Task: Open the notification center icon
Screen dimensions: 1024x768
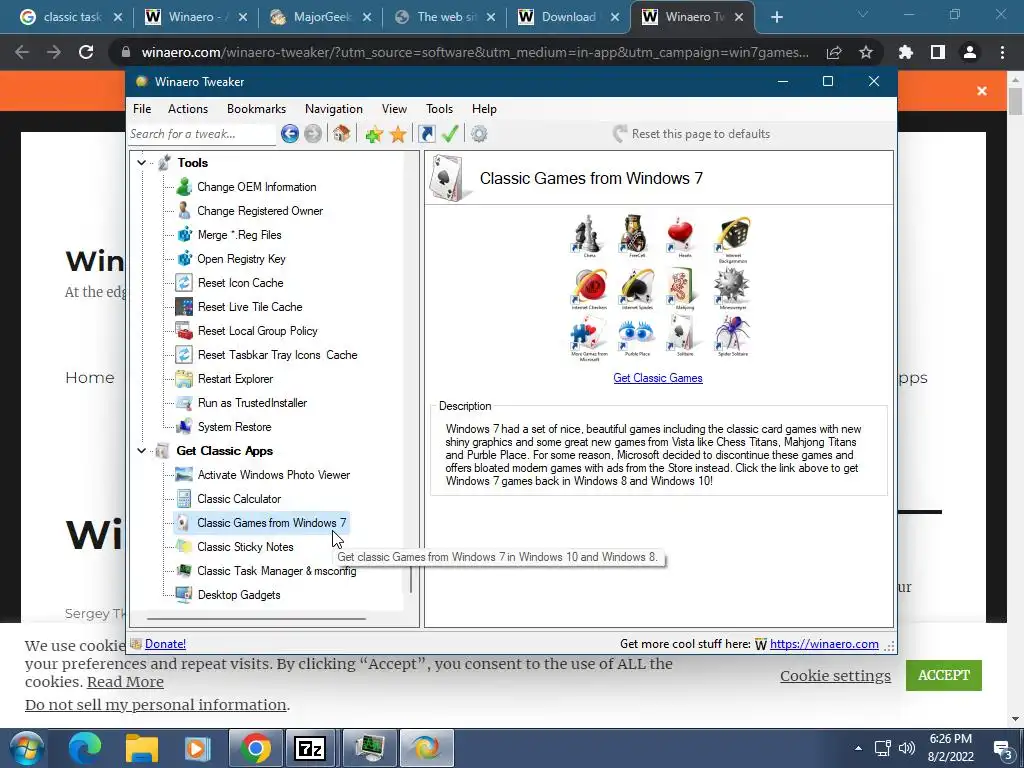Action: [x=1002, y=748]
